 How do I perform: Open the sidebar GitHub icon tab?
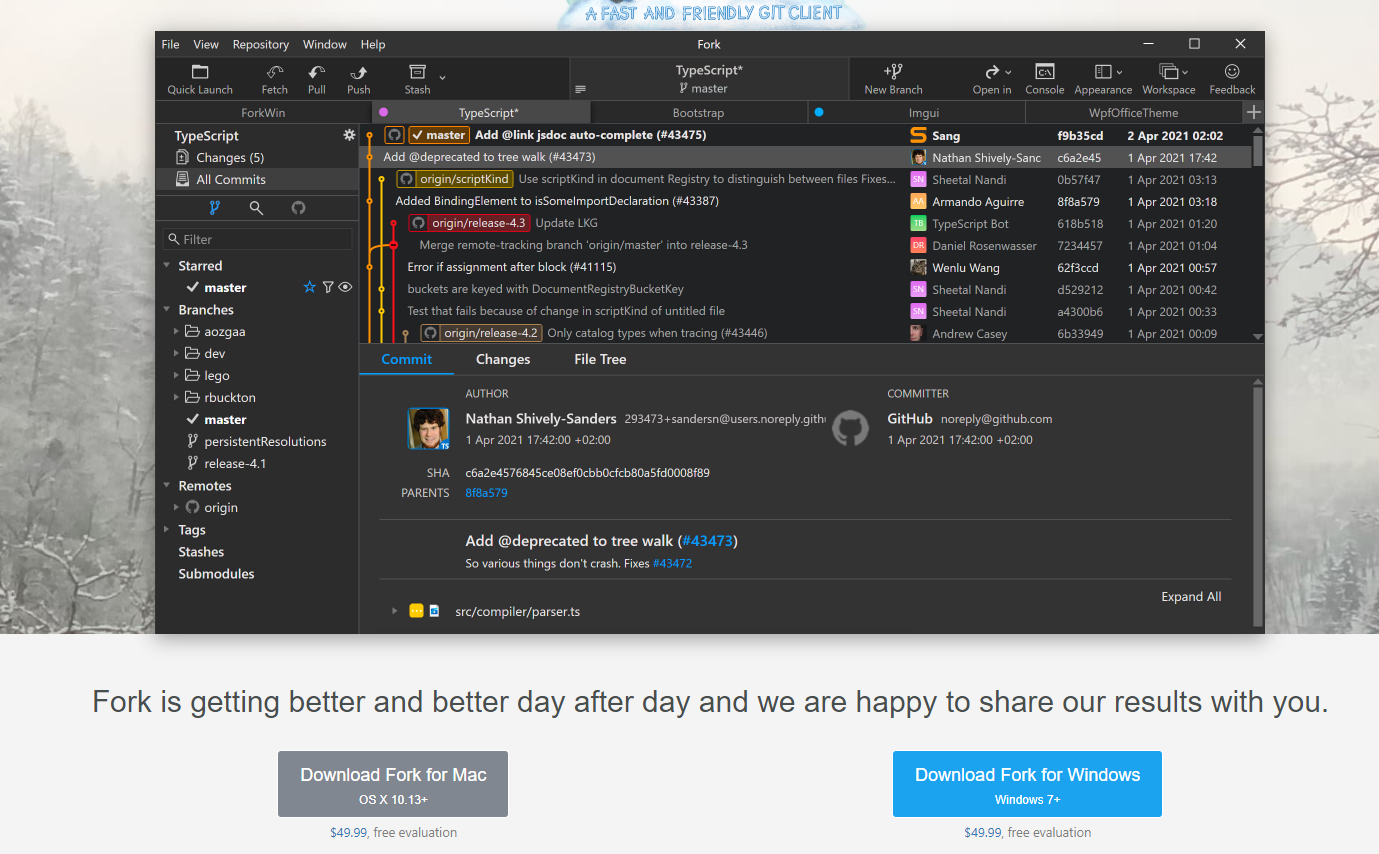[298, 208]
